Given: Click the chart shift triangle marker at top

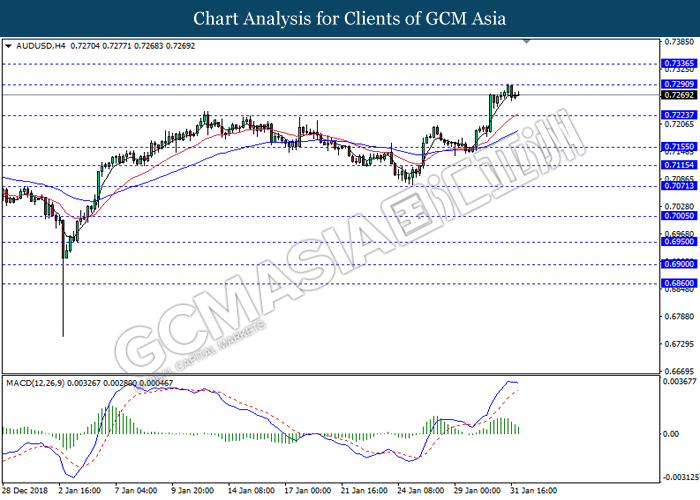Looking at the screenshot, I should 526,42.
